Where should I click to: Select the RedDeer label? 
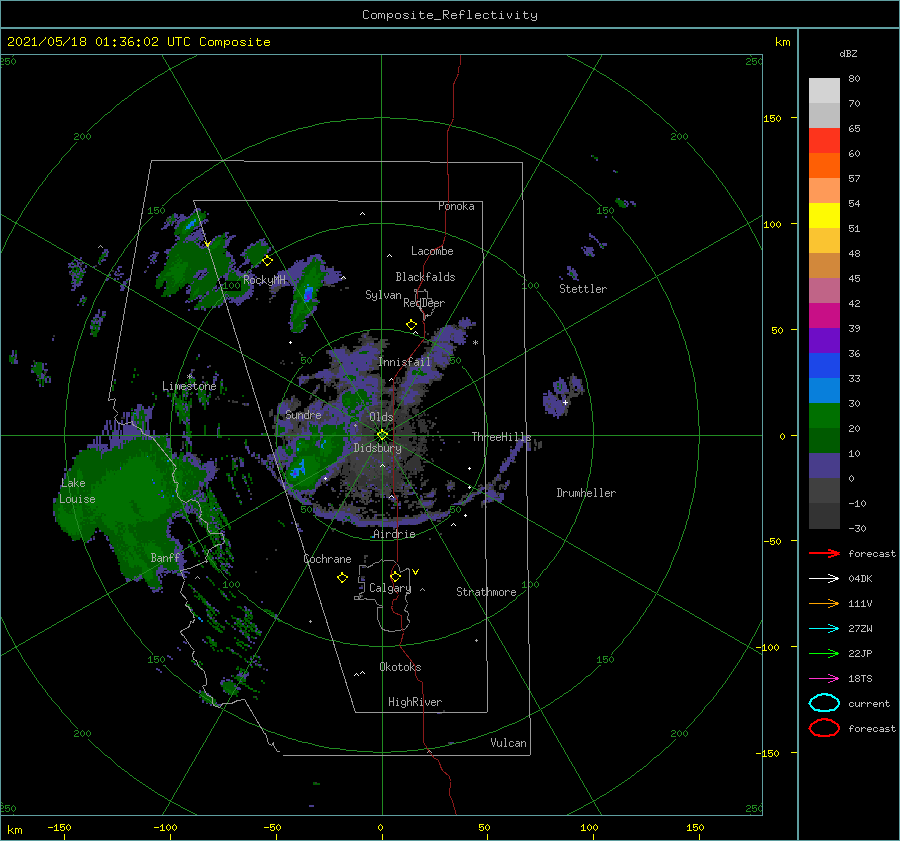pyautogui.click(x=424, y=303)
